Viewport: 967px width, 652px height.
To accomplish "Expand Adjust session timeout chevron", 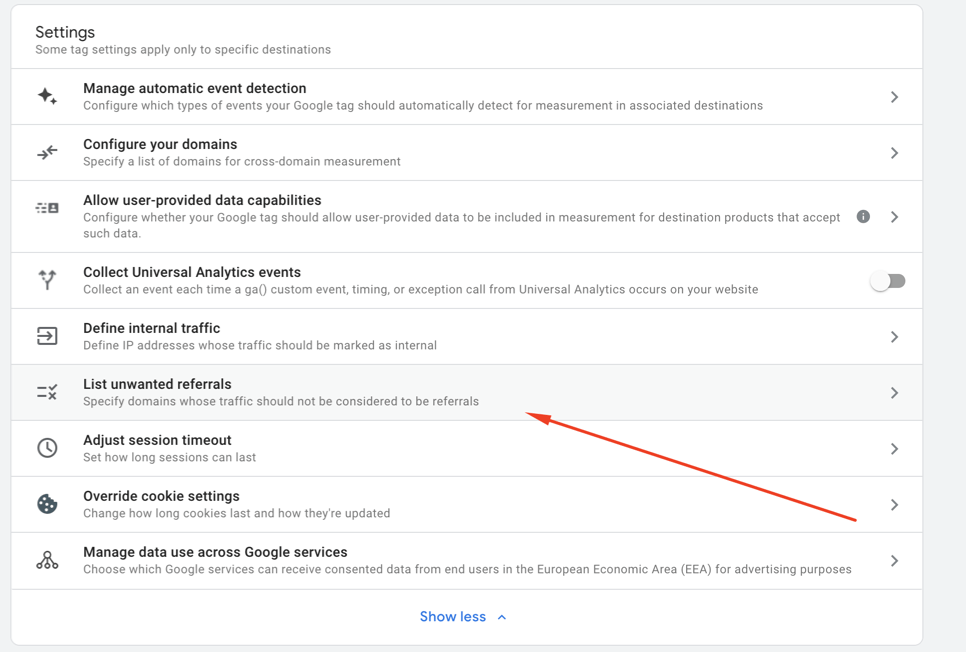I will (x=894, y=449).
